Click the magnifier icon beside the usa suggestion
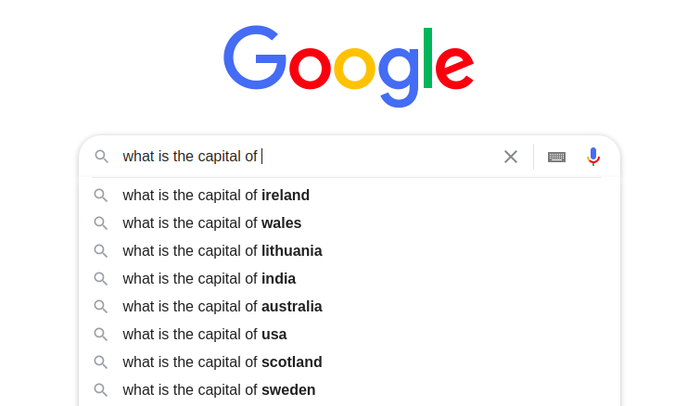Screen dimensions: 700x406 click(x=100, y=334)
